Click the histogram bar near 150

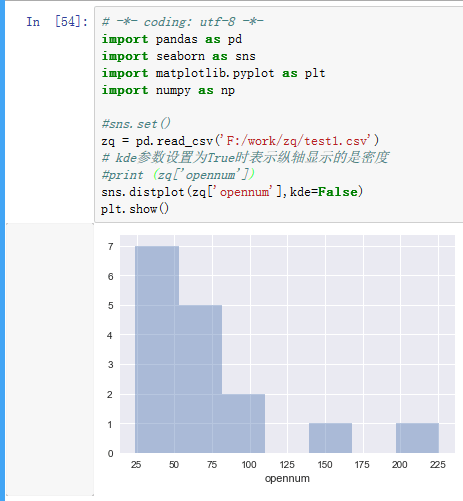click(x=330, y=438)
